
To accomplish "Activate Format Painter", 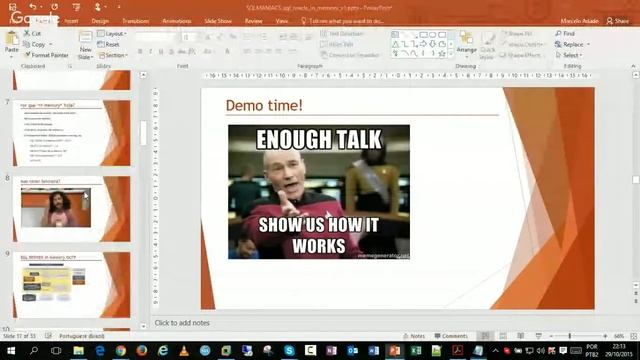I will pos(46,55).
